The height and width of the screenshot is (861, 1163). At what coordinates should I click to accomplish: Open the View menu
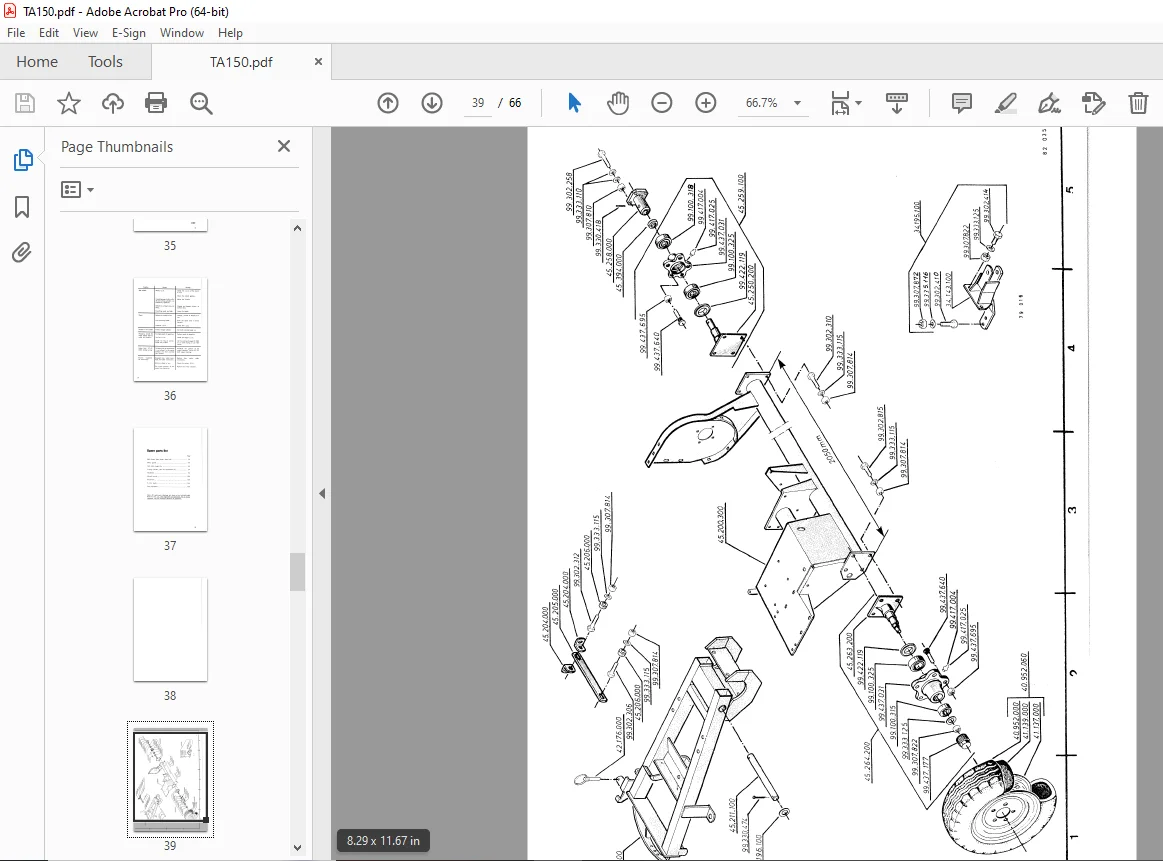[x=85, y=33]
